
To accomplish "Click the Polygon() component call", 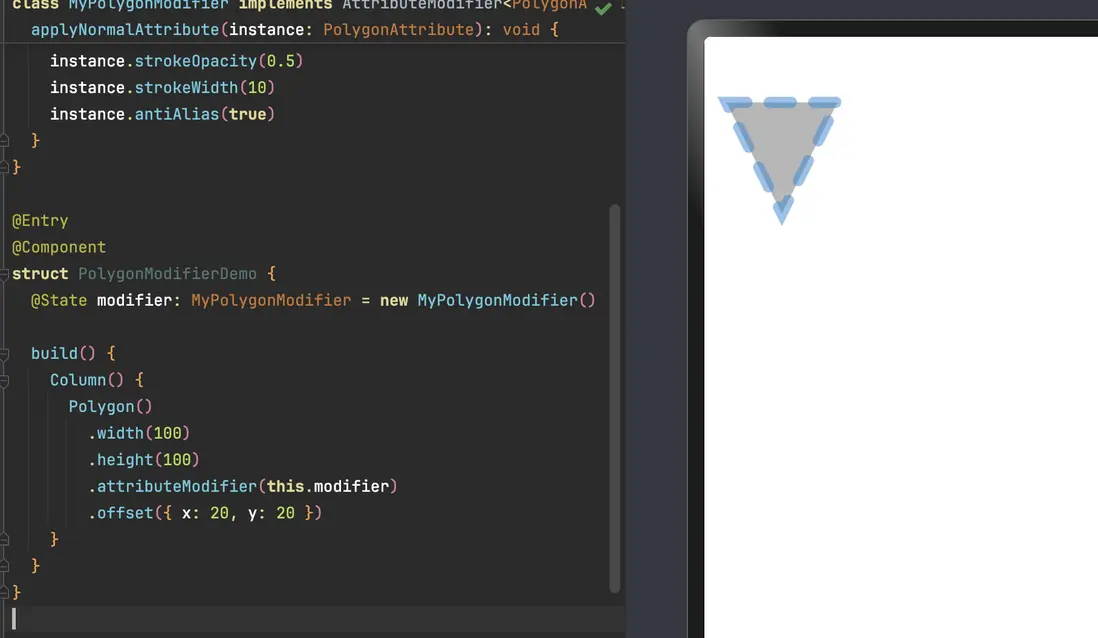I will pos(110,407).
